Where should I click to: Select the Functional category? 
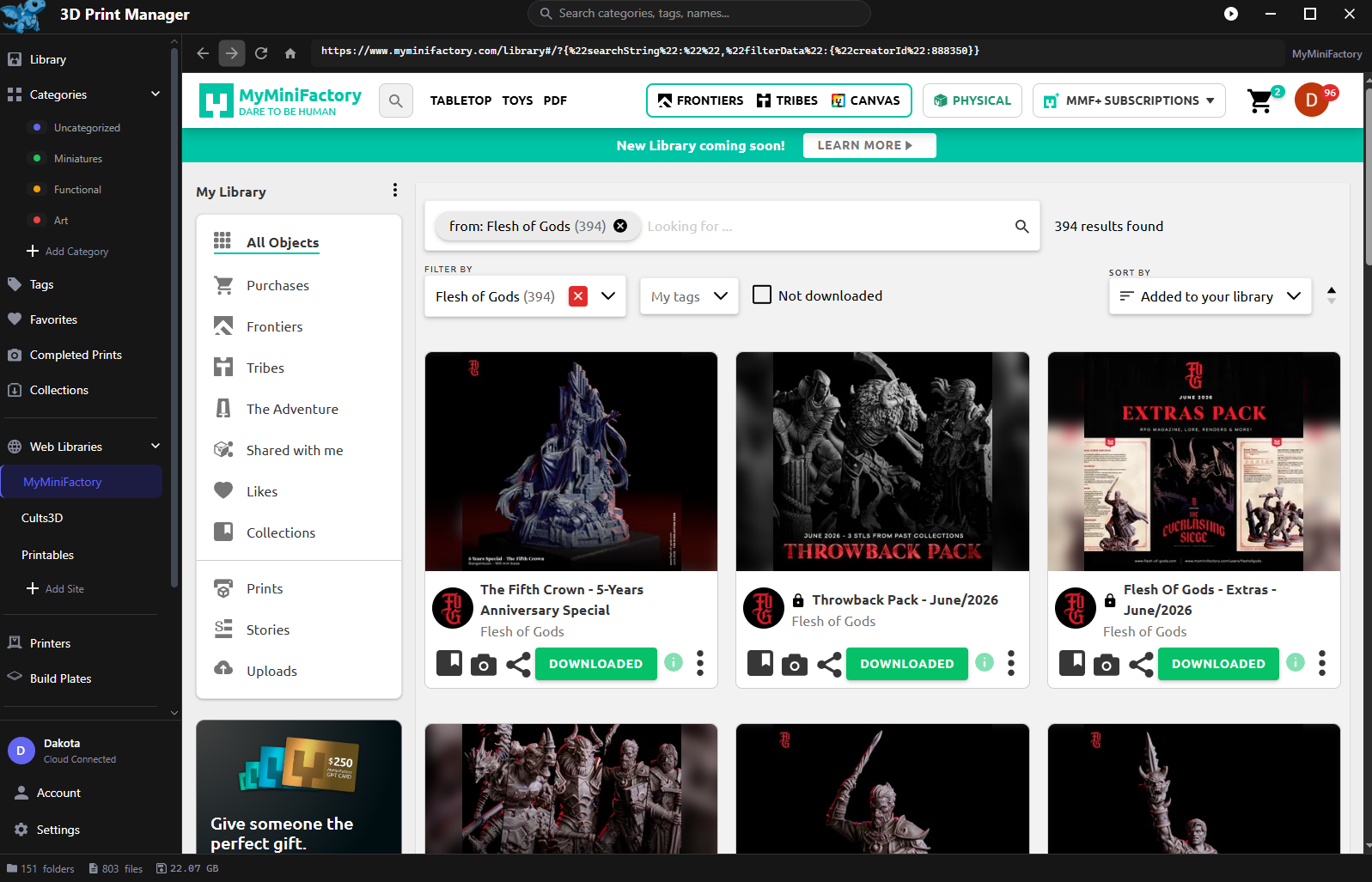(77, 190)
